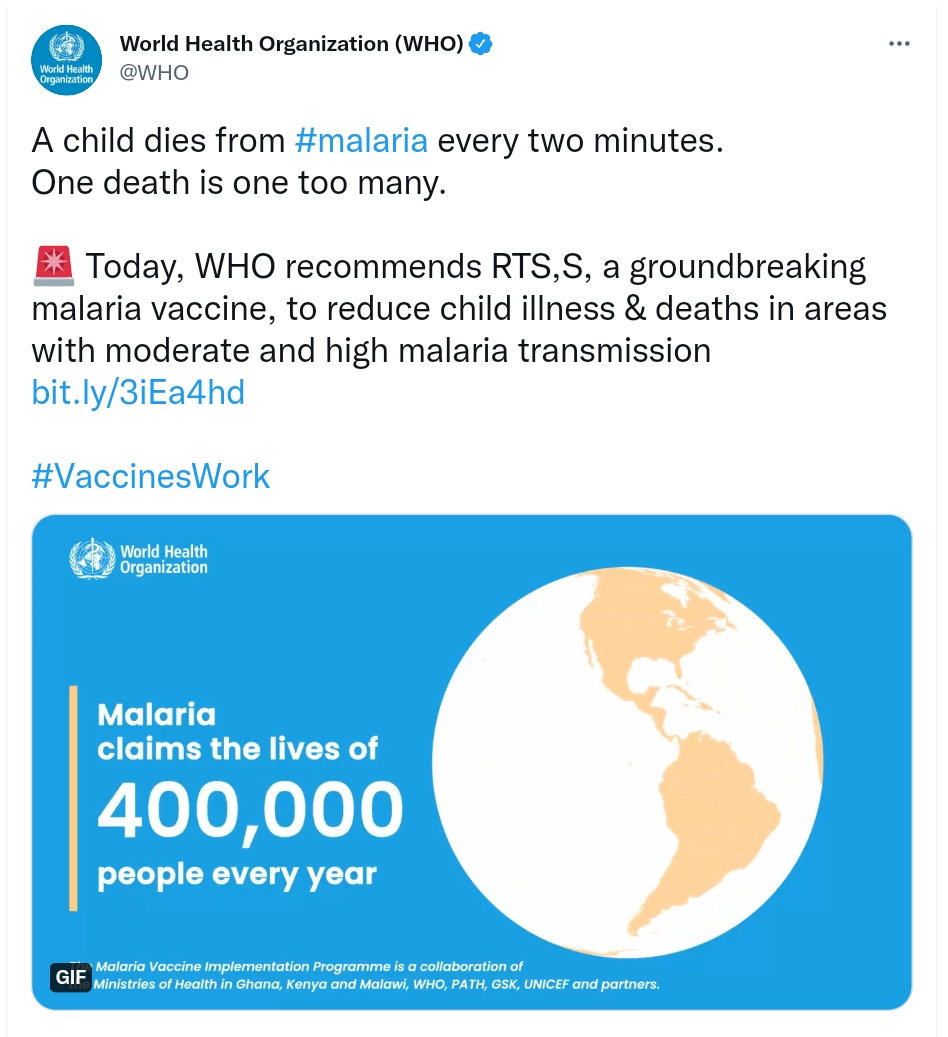Viewport: 948px width, 1037px height.
Task: Click the 'people every year' caption
Action: tap(236, 874)
